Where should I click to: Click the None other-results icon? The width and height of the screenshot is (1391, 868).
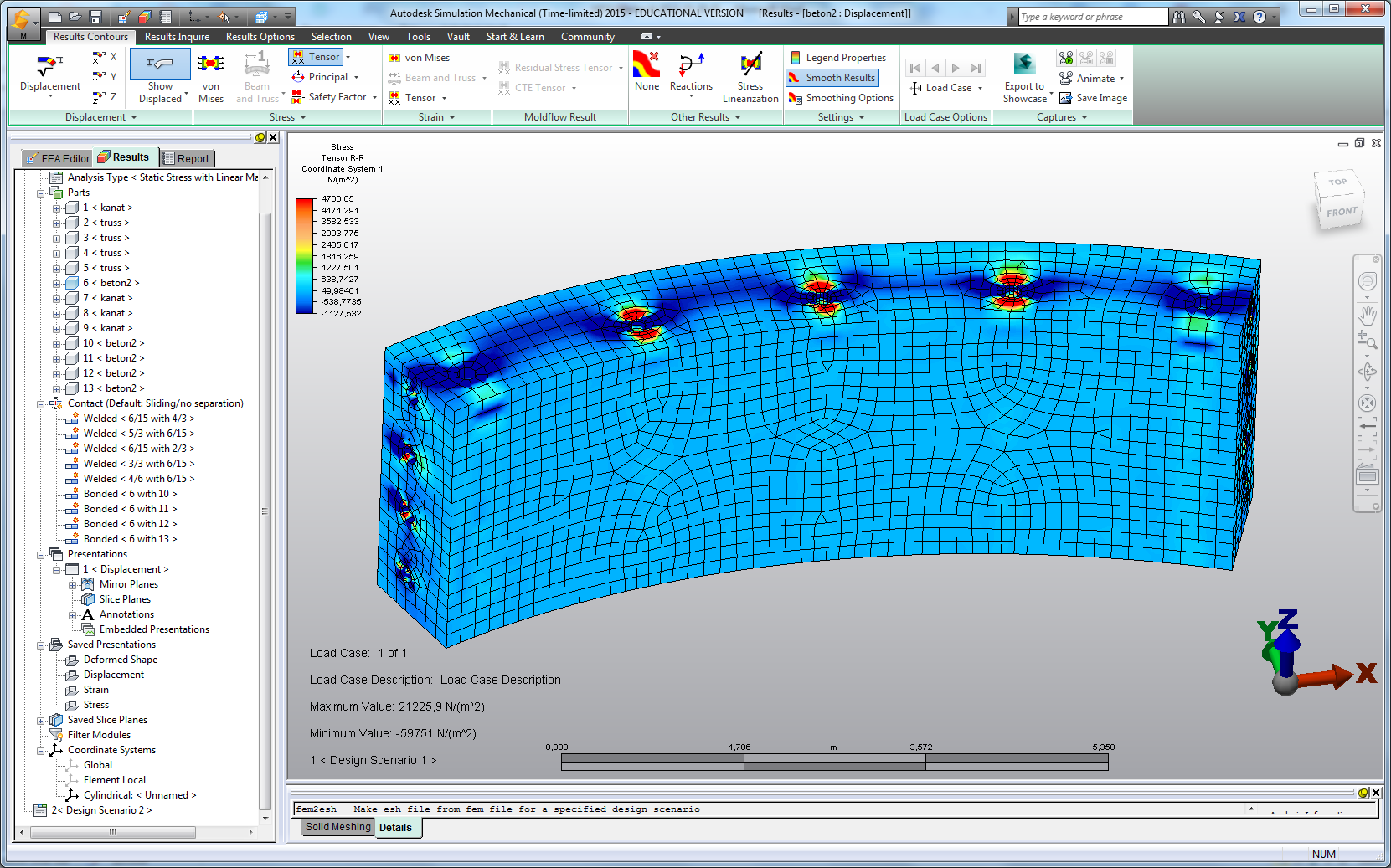click(x=647, y=65)
